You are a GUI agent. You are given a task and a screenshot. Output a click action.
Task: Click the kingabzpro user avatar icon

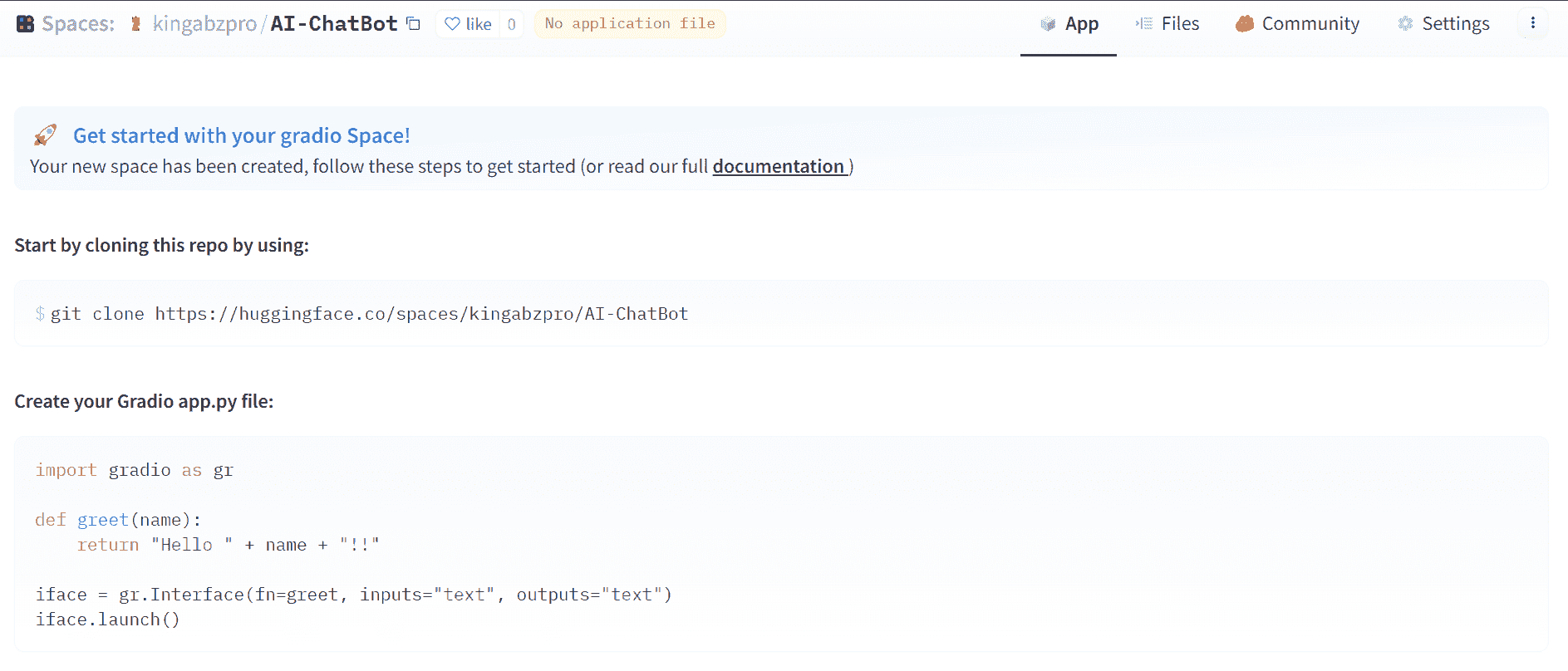pos(135,24)
